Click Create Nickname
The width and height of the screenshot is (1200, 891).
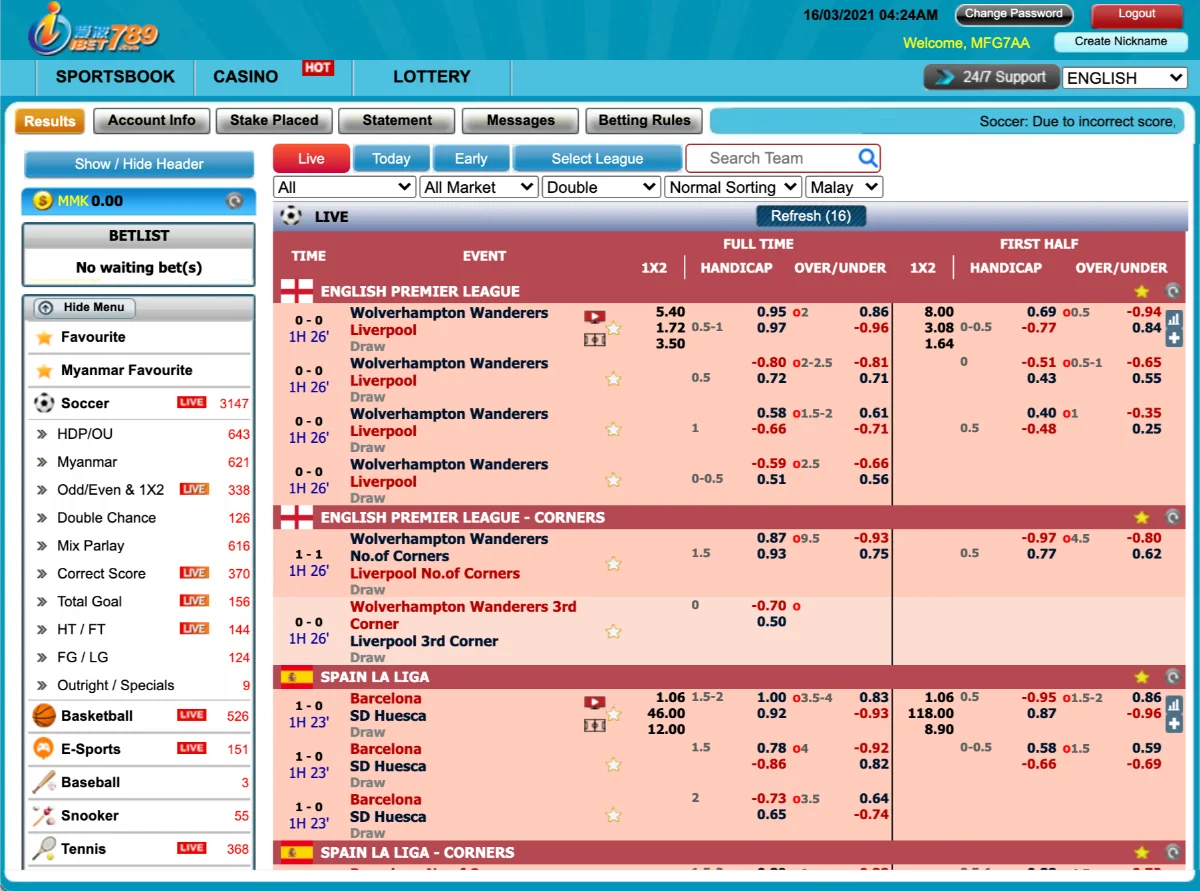[x=1120, y=42]
